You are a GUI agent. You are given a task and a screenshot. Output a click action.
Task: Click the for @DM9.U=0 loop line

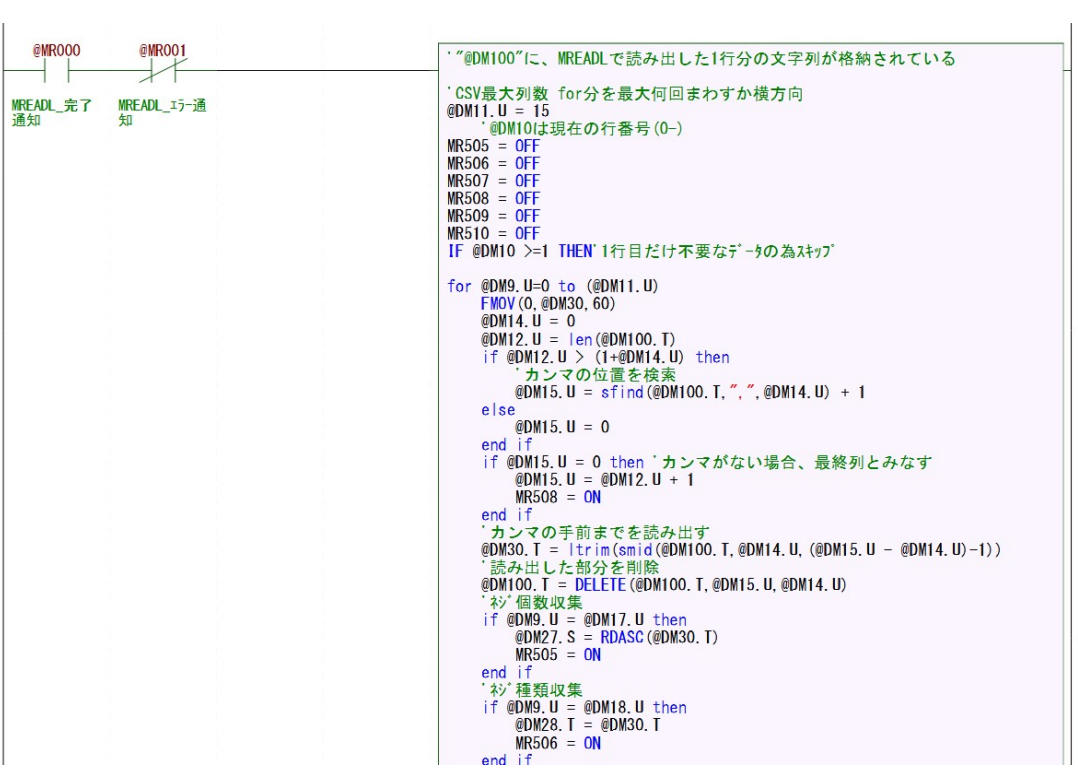(553, 286)
